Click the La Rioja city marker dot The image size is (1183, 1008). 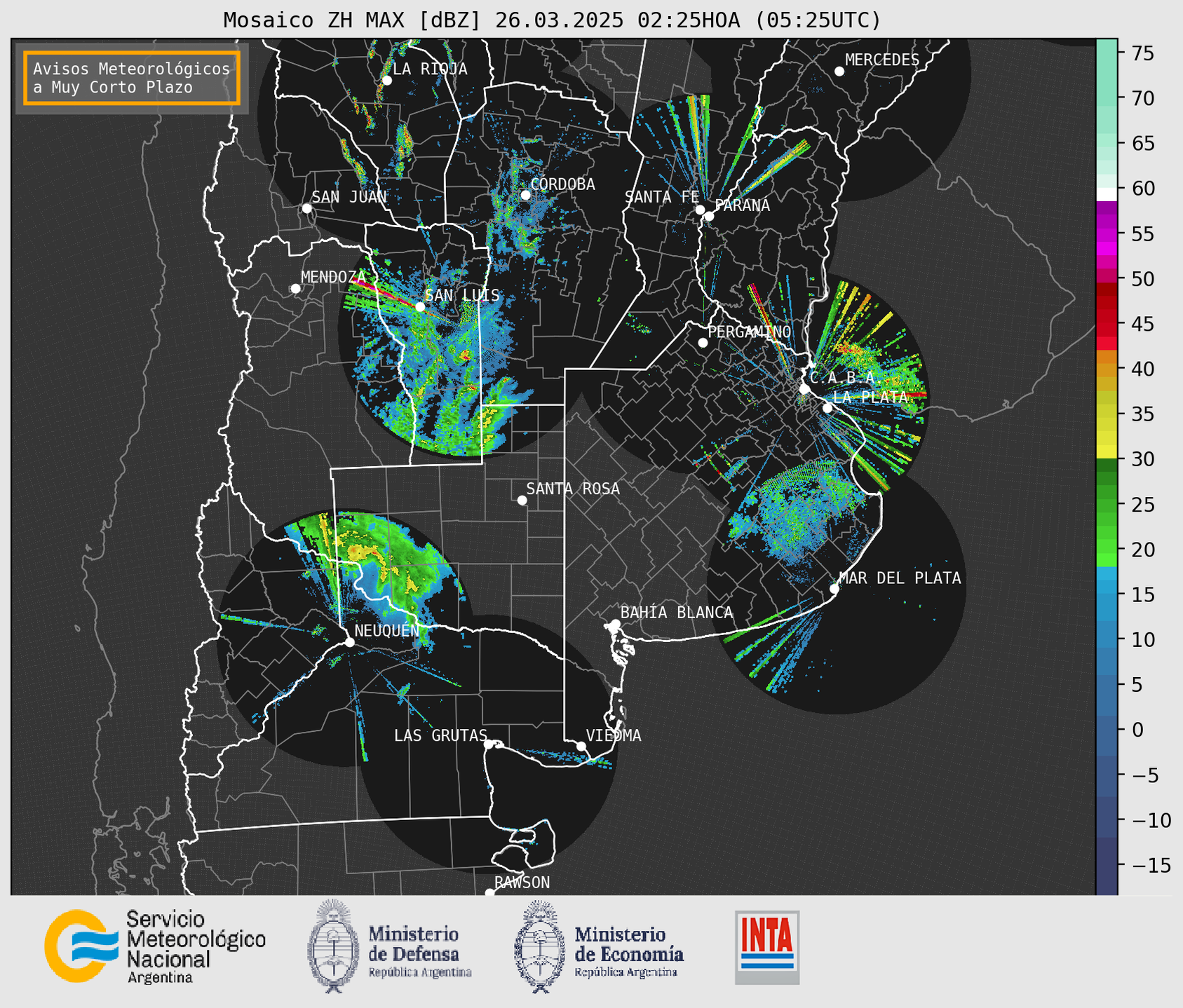(386, 81)
